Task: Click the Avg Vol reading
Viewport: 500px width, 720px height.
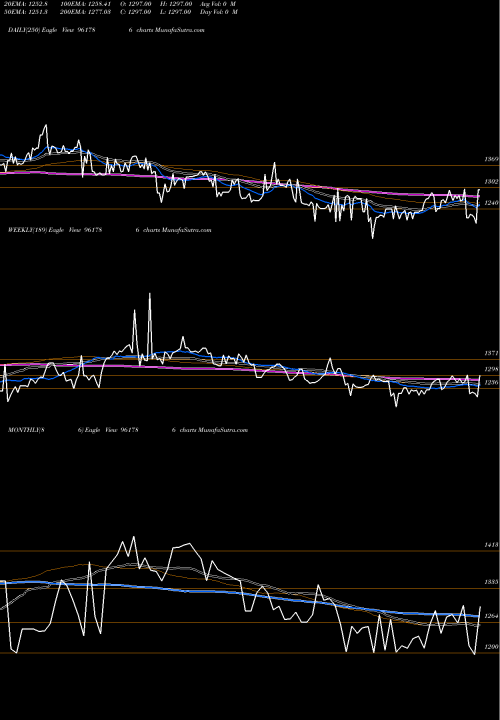Action: click(218, 4)
